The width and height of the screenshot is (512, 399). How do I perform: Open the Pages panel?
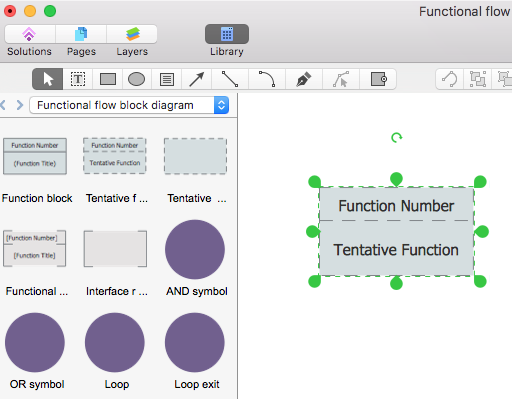point(81,34)
